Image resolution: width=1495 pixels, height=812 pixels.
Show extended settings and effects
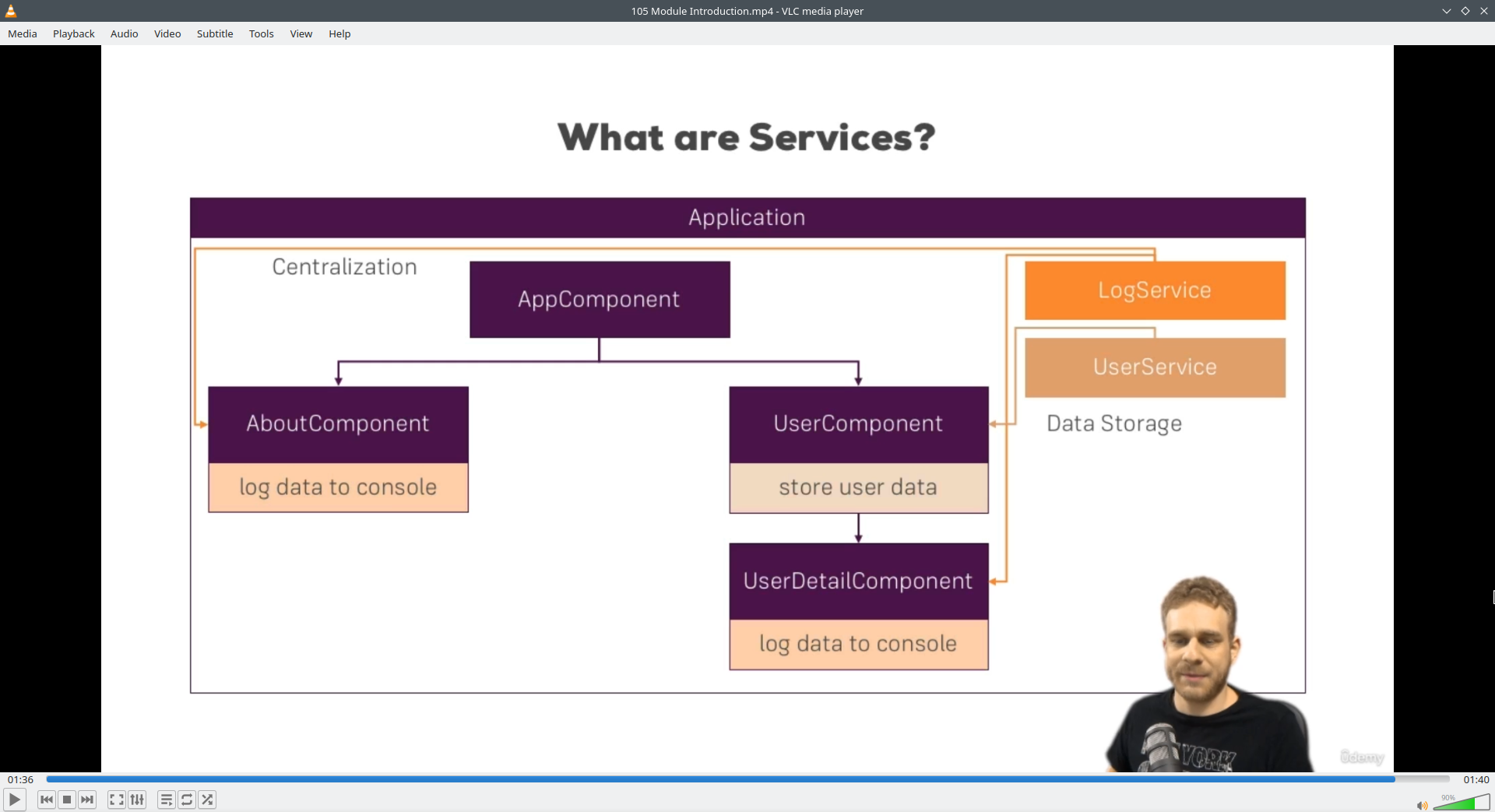pyautogui.click(x=137, y=800)
